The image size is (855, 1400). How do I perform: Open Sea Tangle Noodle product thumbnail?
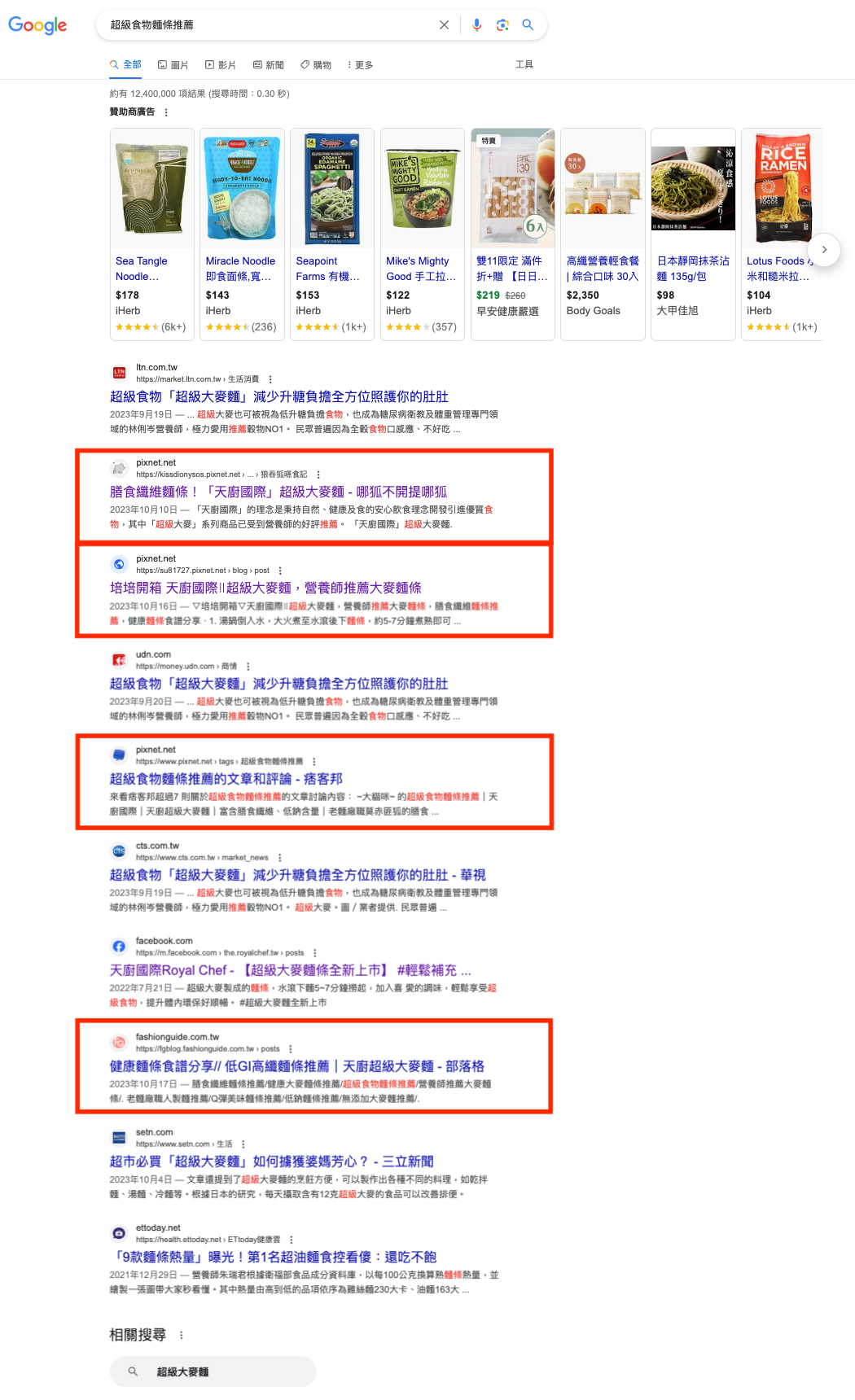coord(152,188)
